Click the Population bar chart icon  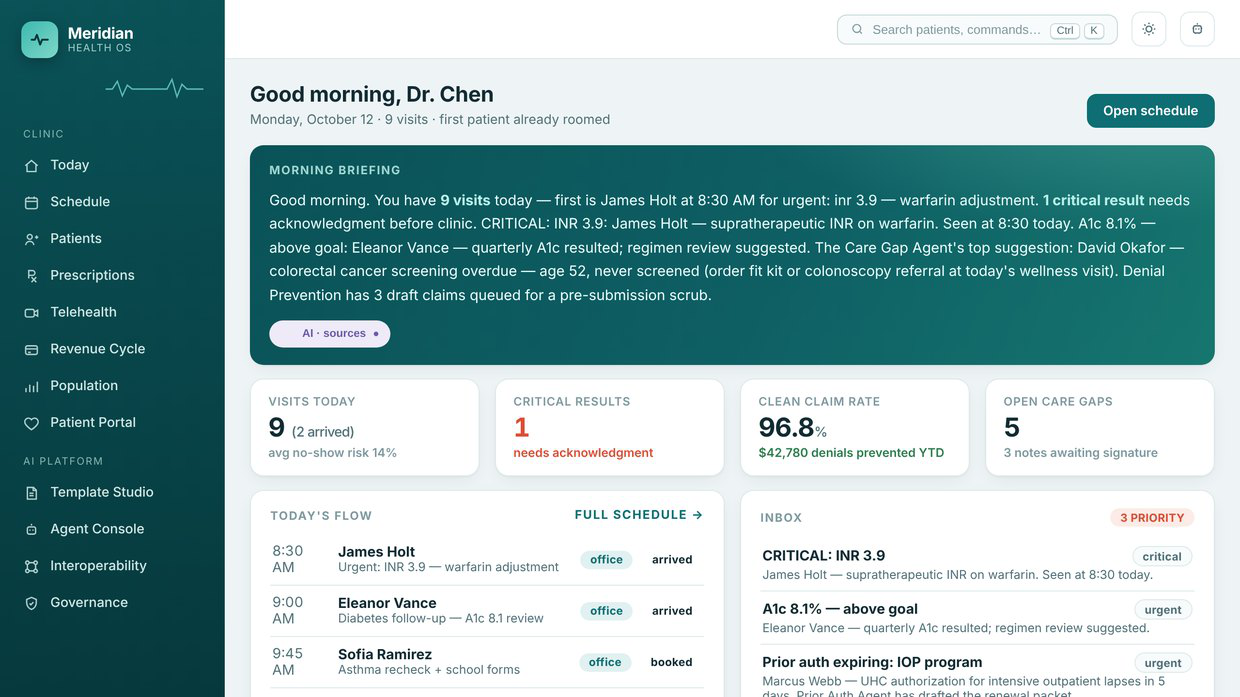pyautogui.click(x=31, y=386)
